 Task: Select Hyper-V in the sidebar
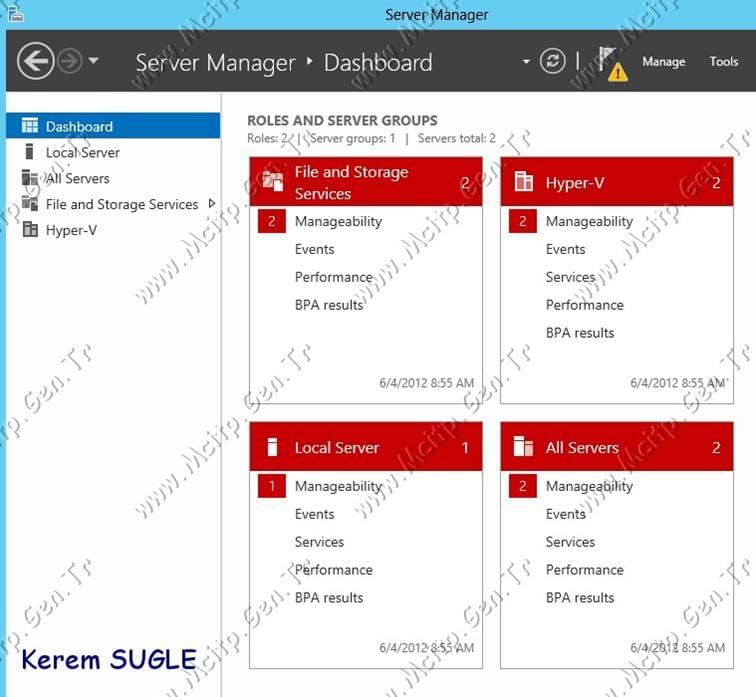click(x=113, y=230)
